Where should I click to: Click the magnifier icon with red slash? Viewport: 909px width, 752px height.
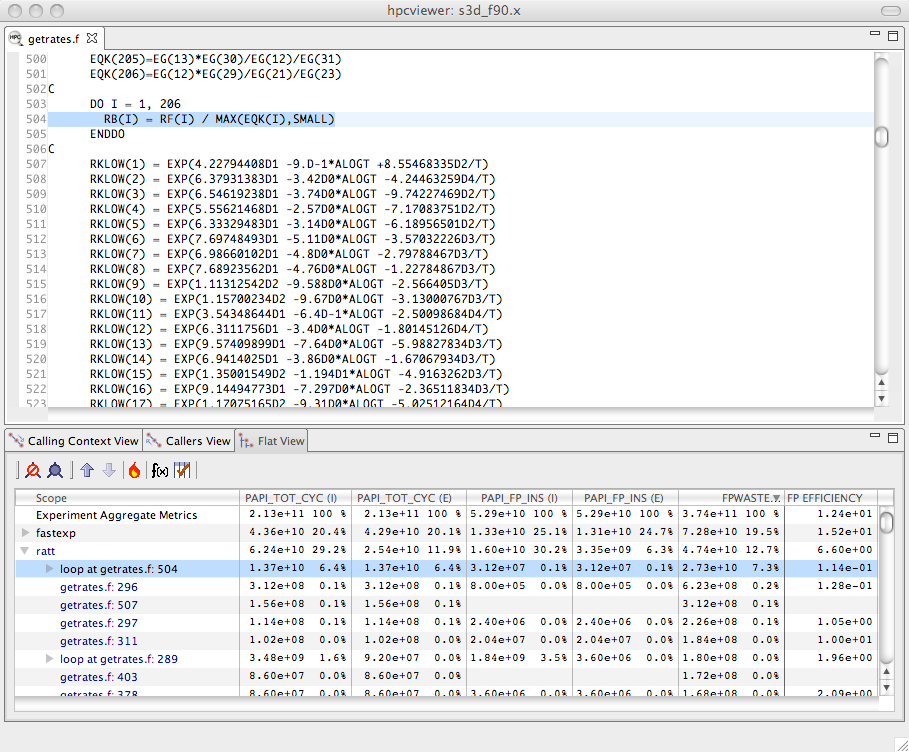32,470
